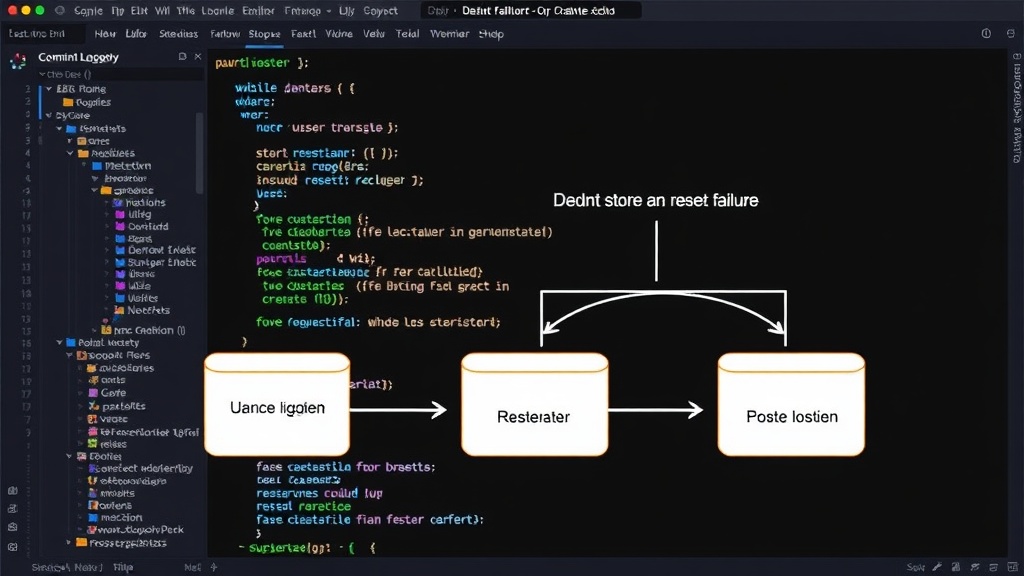Click the orange folder icon next to Pogpiies
The width and height of the screenshot is (1024, 576).
tap(68, 102)
